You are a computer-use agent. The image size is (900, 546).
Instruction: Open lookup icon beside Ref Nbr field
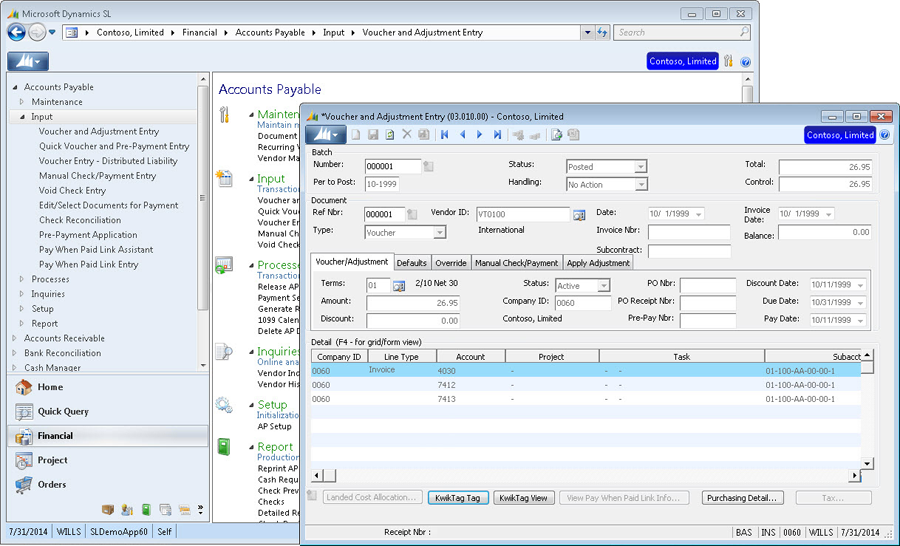[412, 214]
